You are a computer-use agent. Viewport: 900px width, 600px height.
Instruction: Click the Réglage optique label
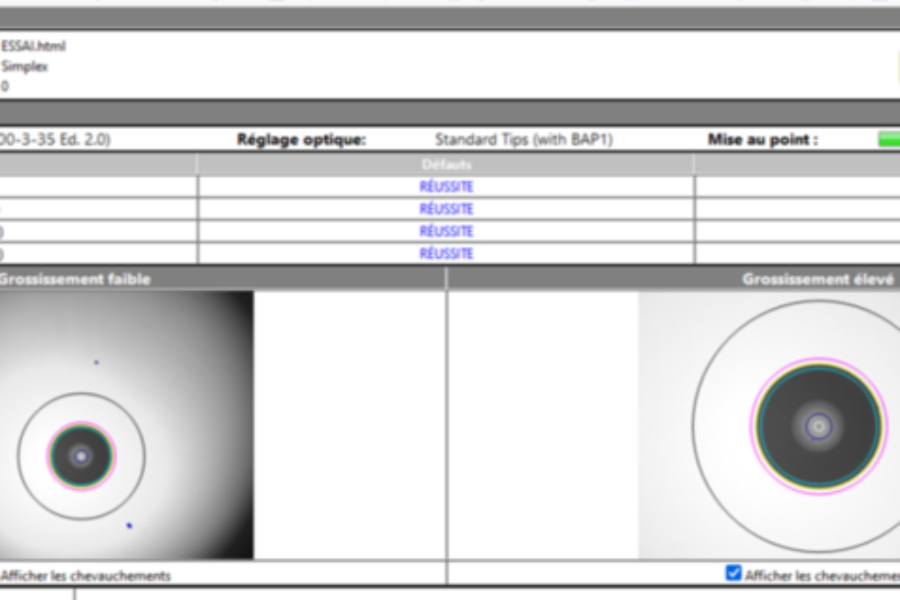(301, 140)
